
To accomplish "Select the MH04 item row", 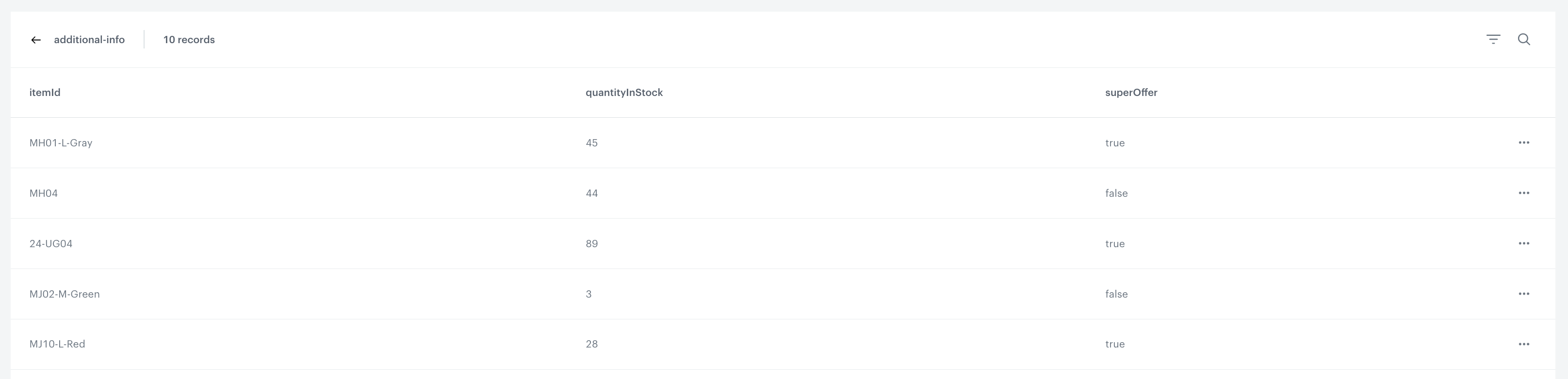I will click(44, 193).
